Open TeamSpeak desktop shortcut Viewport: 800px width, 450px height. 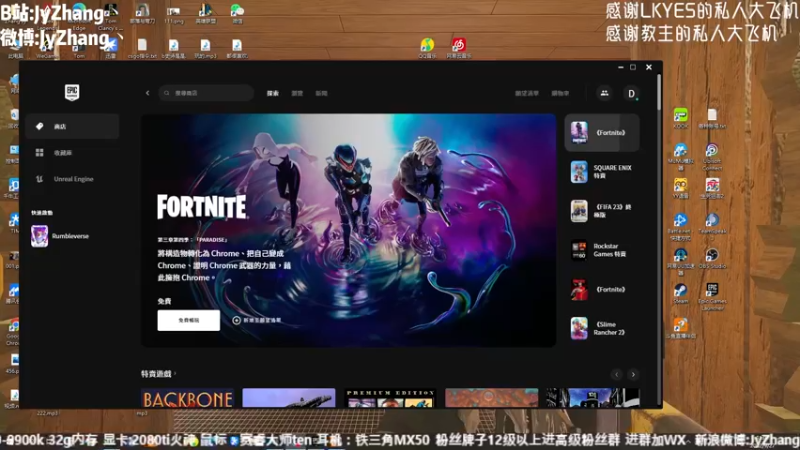coord(712,226)
